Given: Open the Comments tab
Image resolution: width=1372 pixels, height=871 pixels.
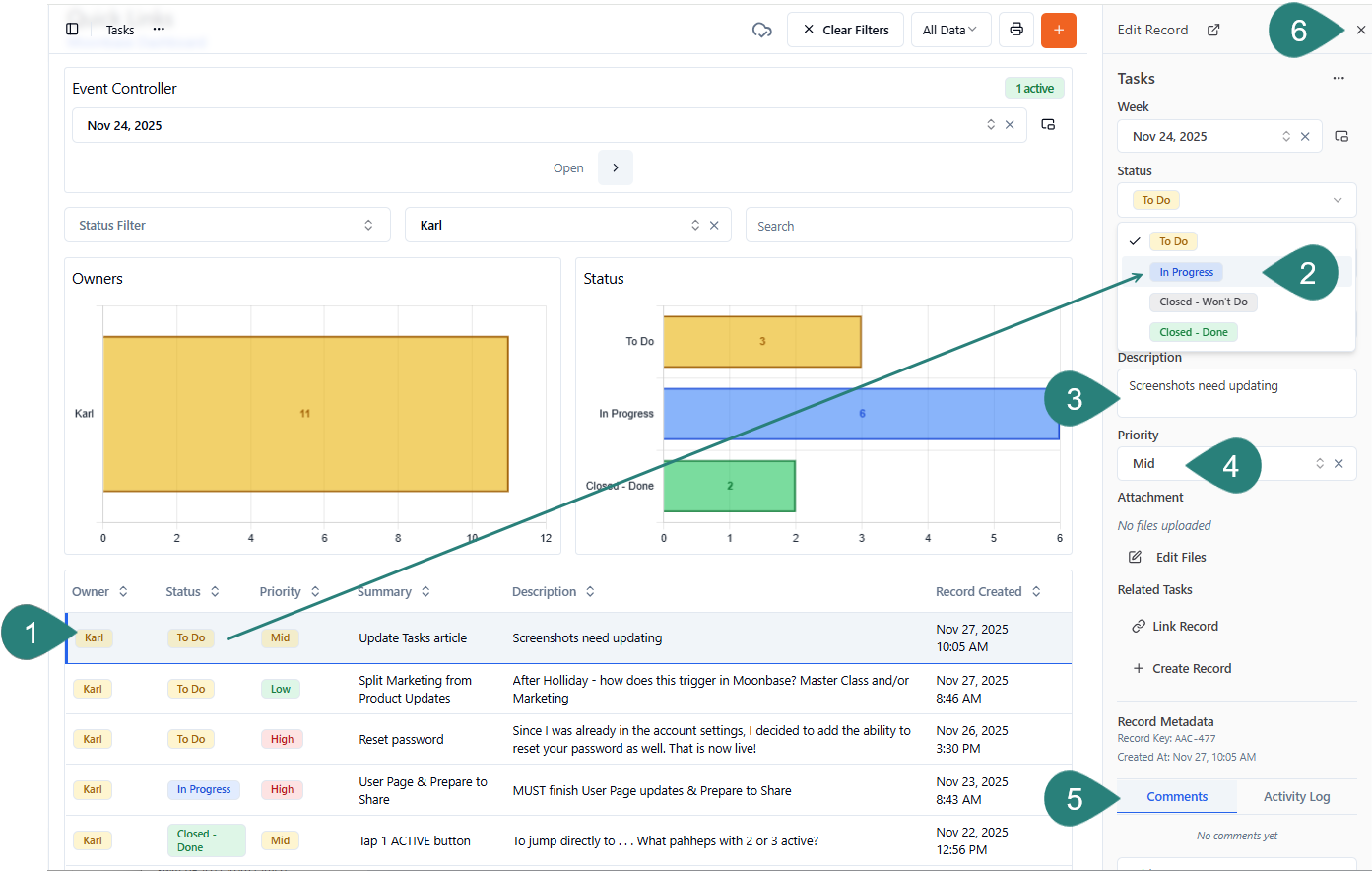Looking at the screenshot, I should pyautogui.click(x=1176, y=796).
